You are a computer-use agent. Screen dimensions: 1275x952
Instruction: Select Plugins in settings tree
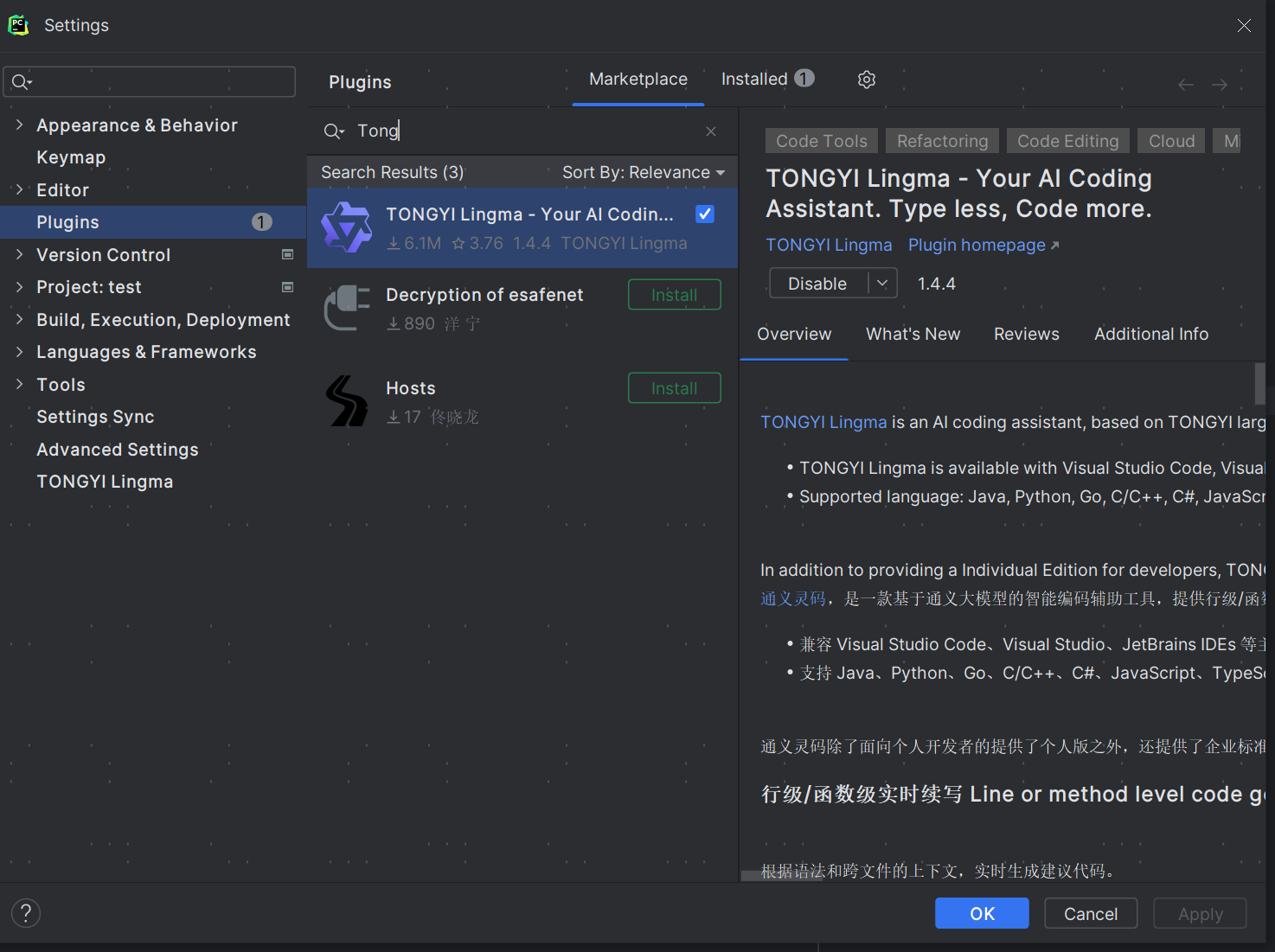click(153, 222)
